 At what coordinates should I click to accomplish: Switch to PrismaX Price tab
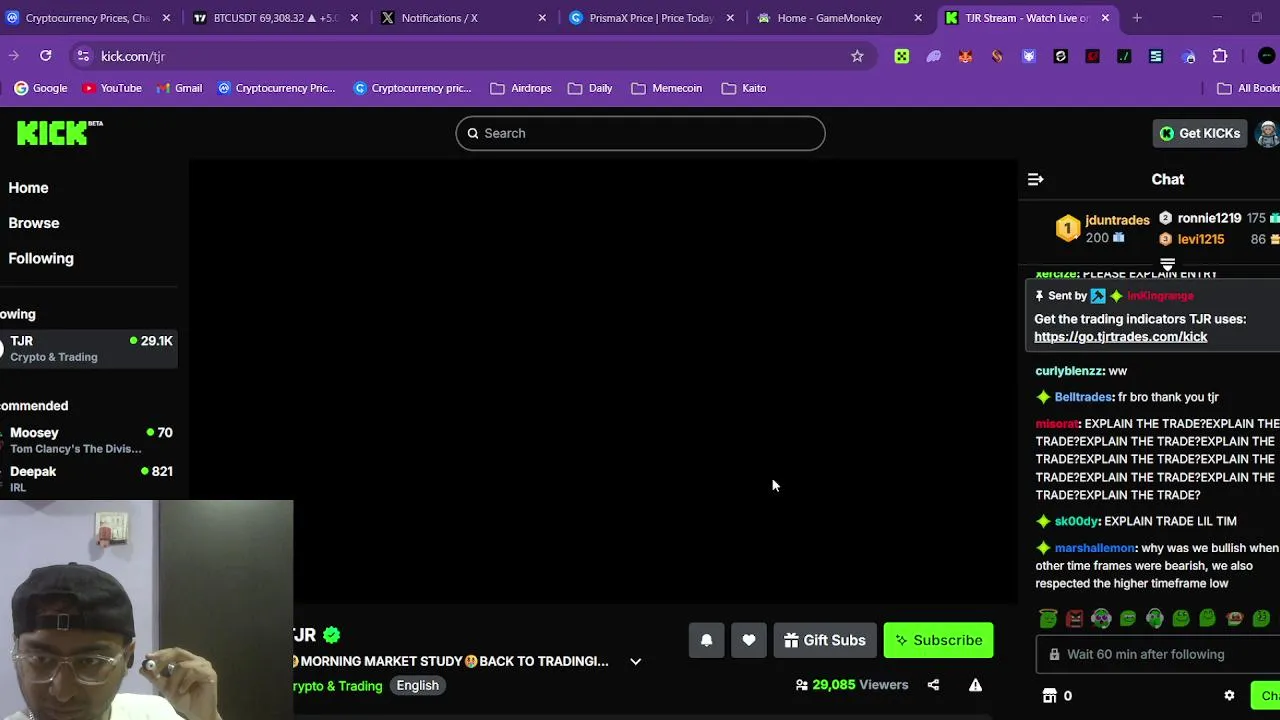point(652,18)
